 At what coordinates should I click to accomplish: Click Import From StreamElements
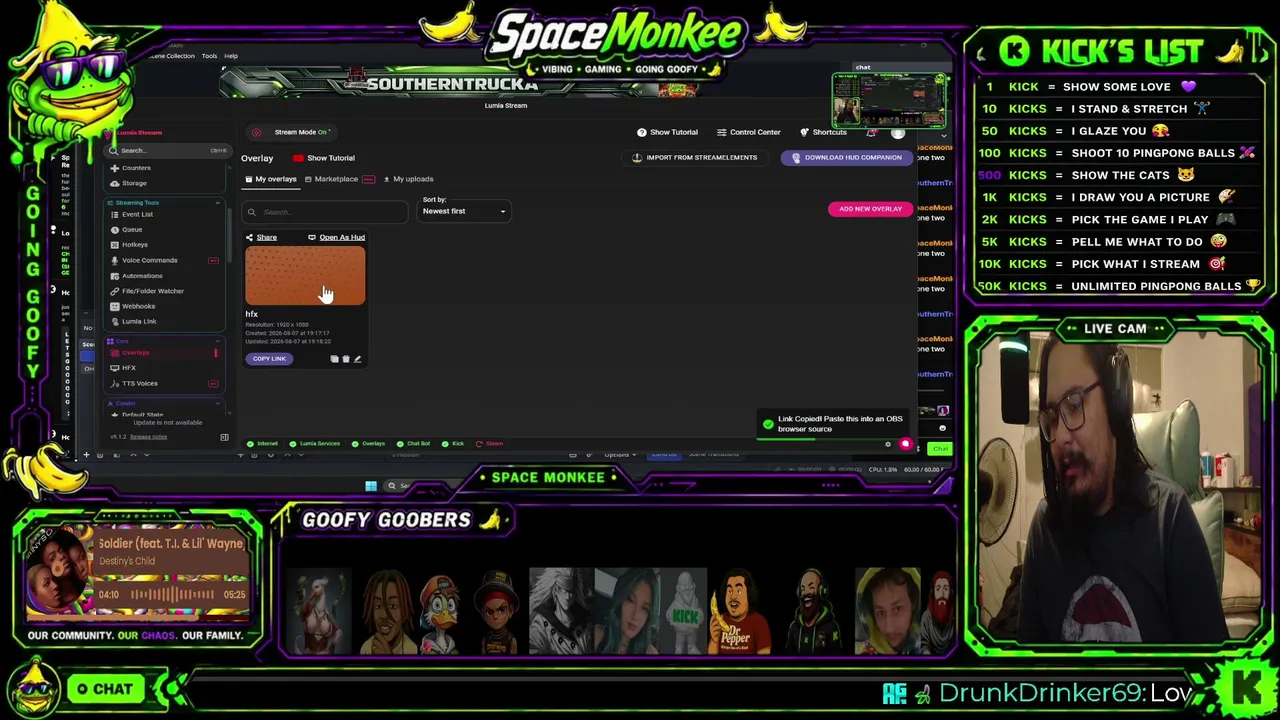[x=695, y=158]
